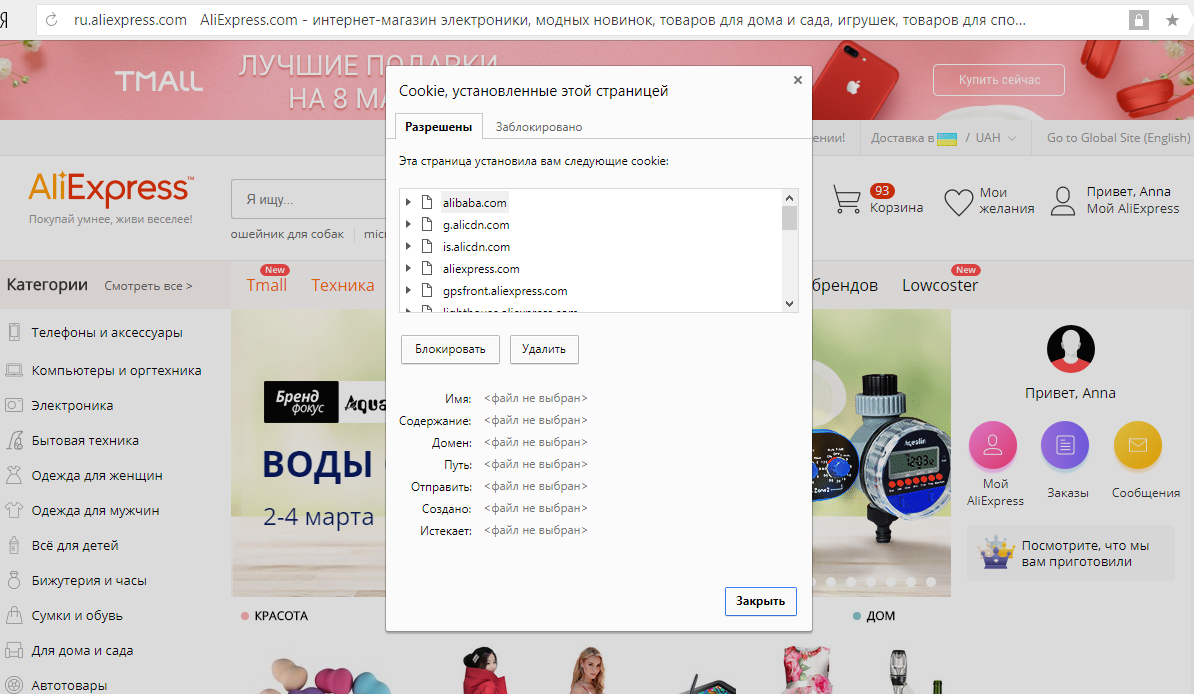The height and width of the screenshot is (694, 1194).
Task: Click the cookie list scroll-up arrow
Action: [x=789, y=198]
